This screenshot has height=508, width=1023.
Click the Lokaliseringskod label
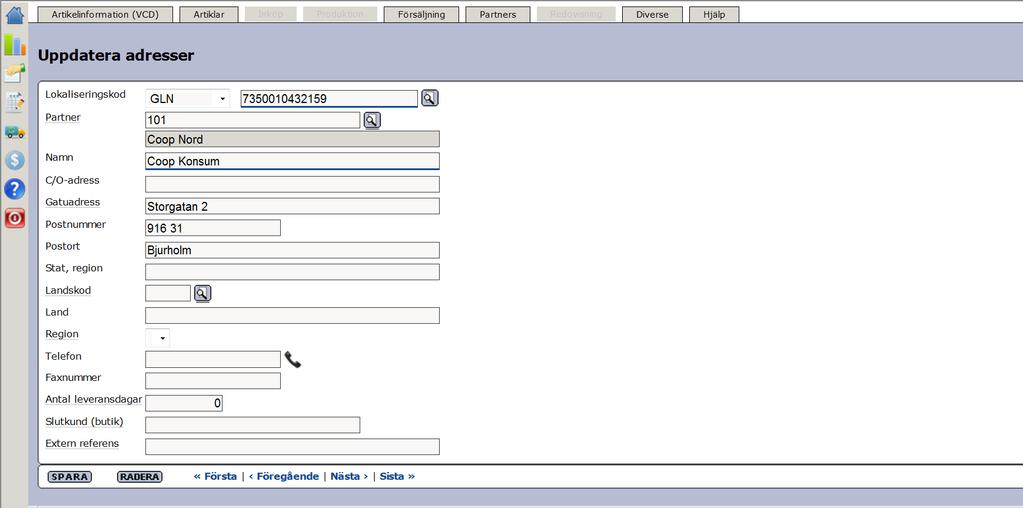85,95
